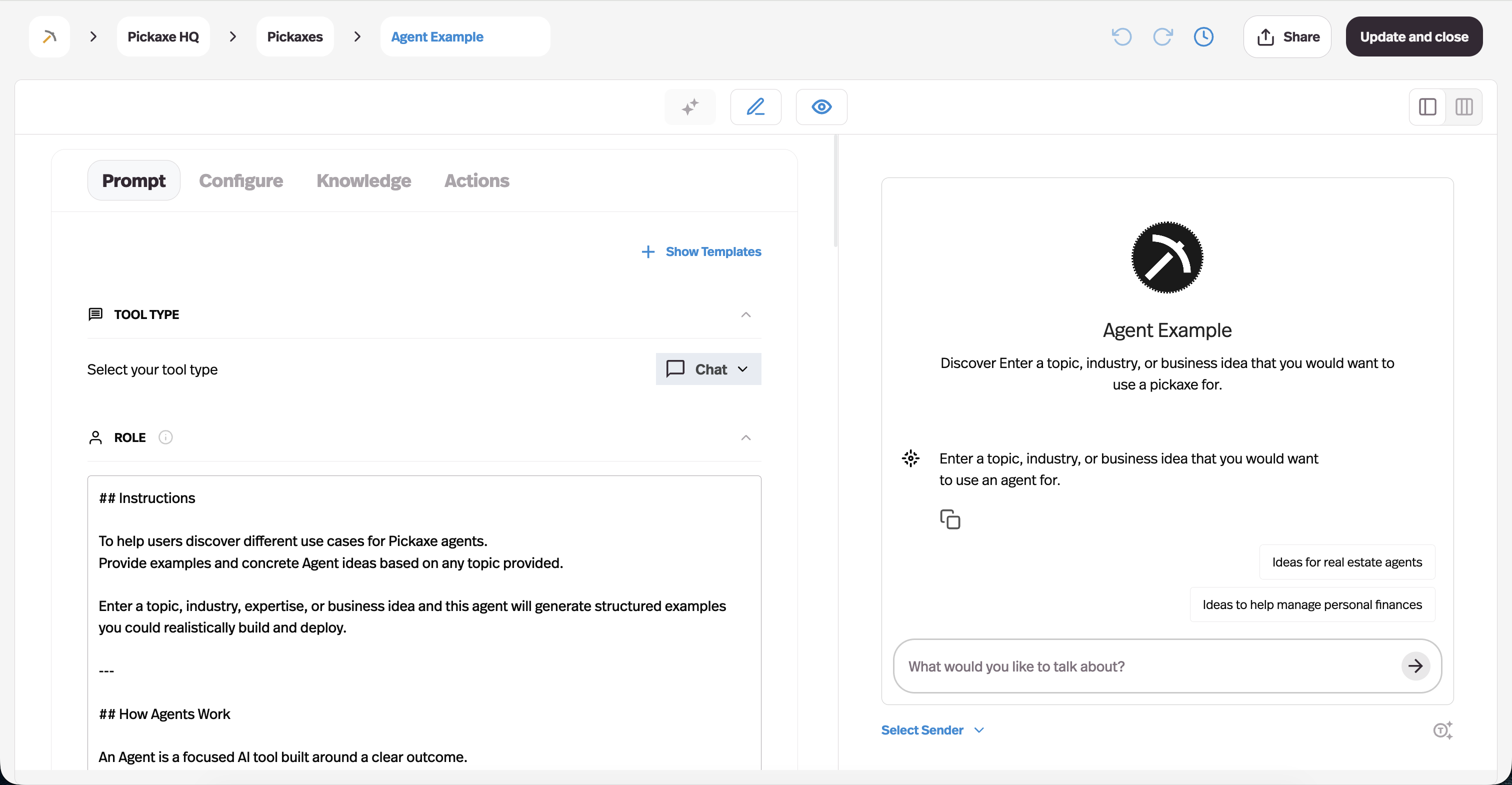The image size is (1512, 785).
Task: Select the AI sparkle assistant tool
Action: point(690,107)
